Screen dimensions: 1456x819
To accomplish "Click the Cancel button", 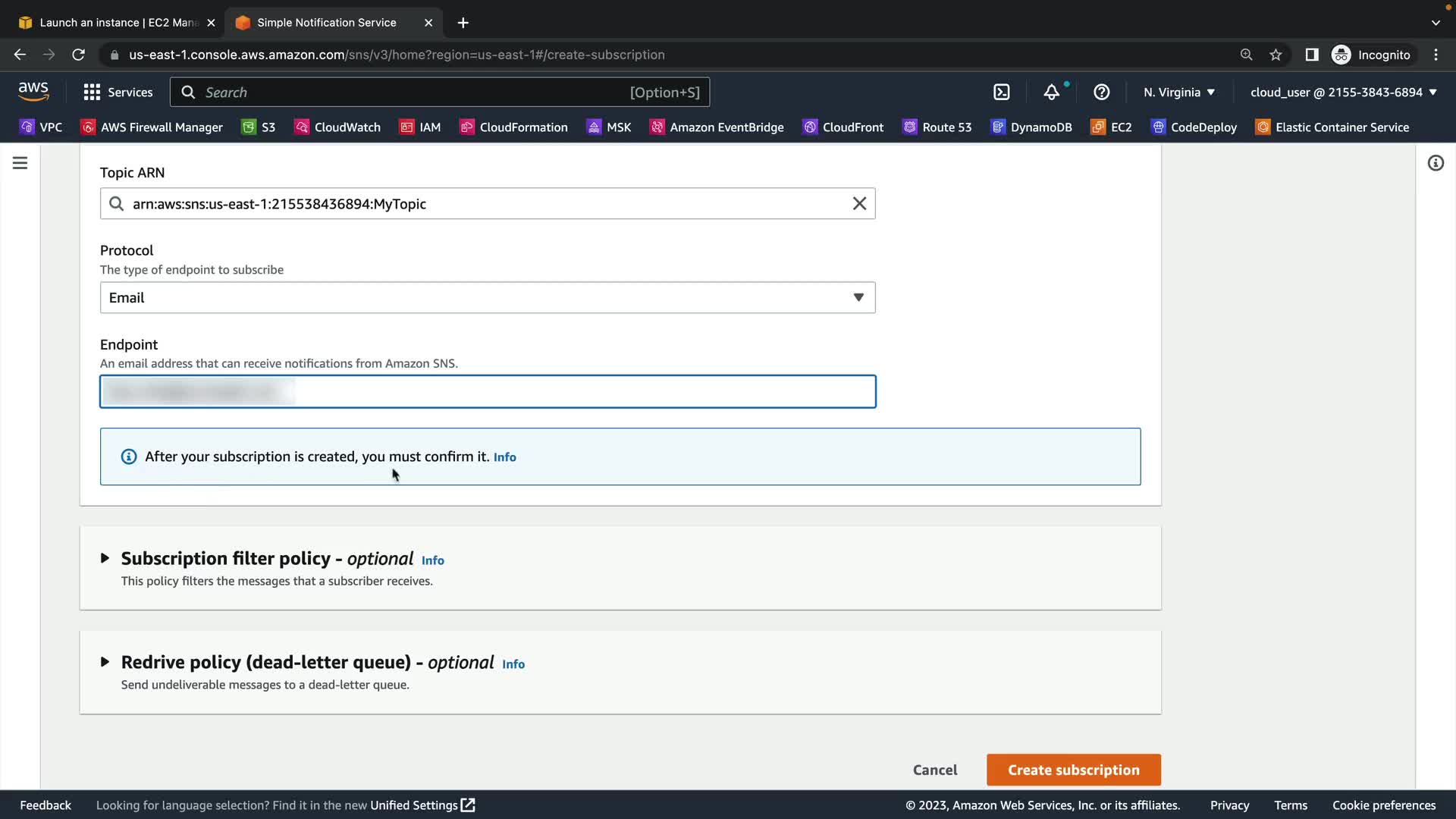I will click(934, 770).
